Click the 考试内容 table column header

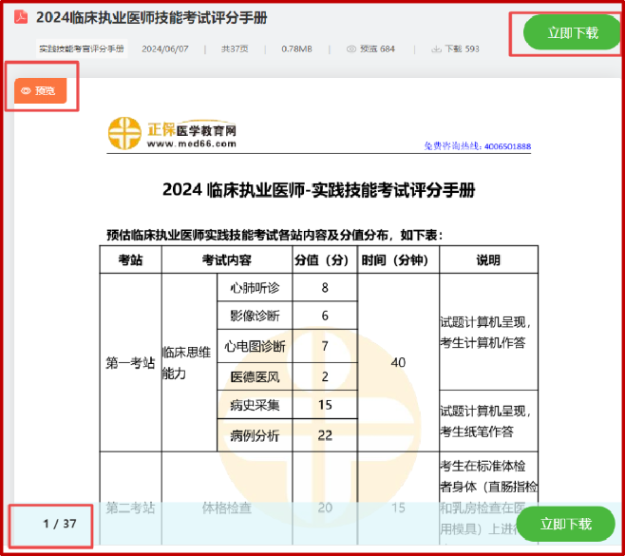click(226, 260)
